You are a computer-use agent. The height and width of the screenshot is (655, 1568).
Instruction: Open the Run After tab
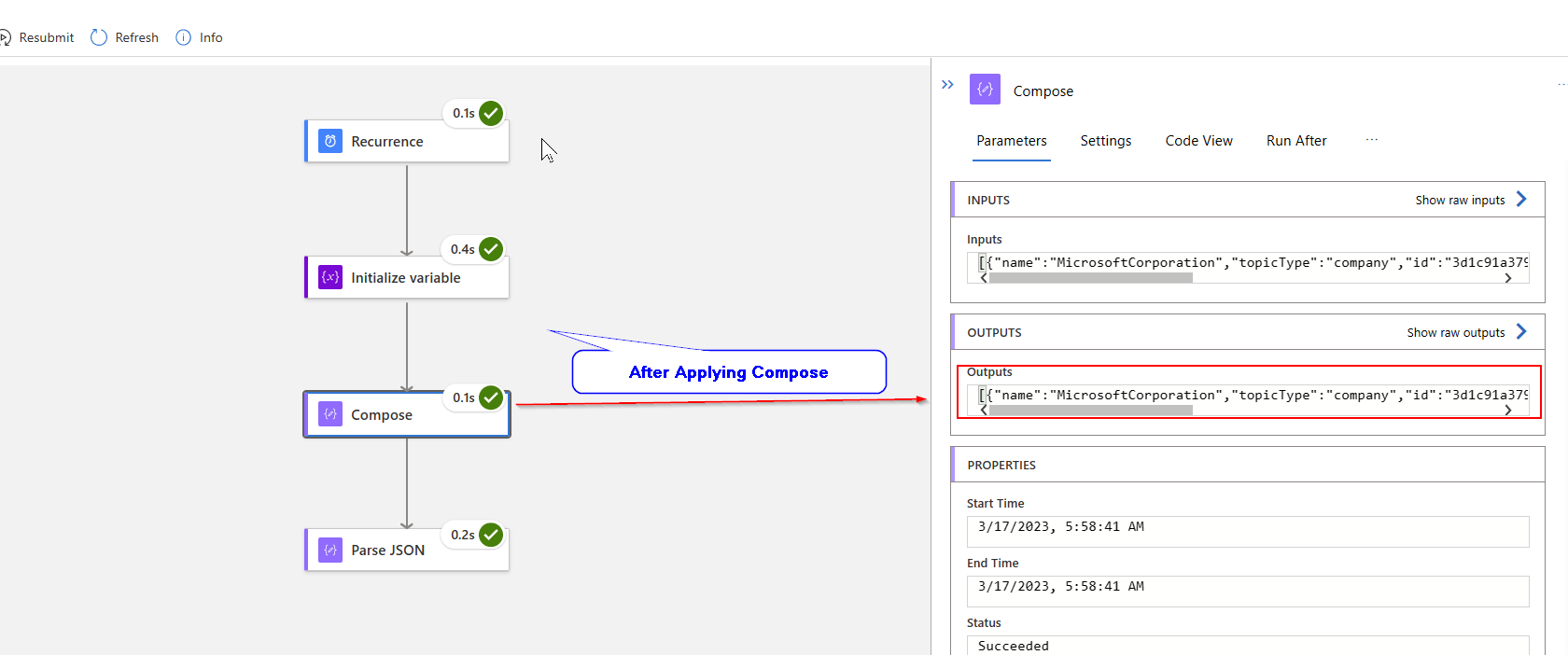pyautogui.click(x=1296, y=141)
